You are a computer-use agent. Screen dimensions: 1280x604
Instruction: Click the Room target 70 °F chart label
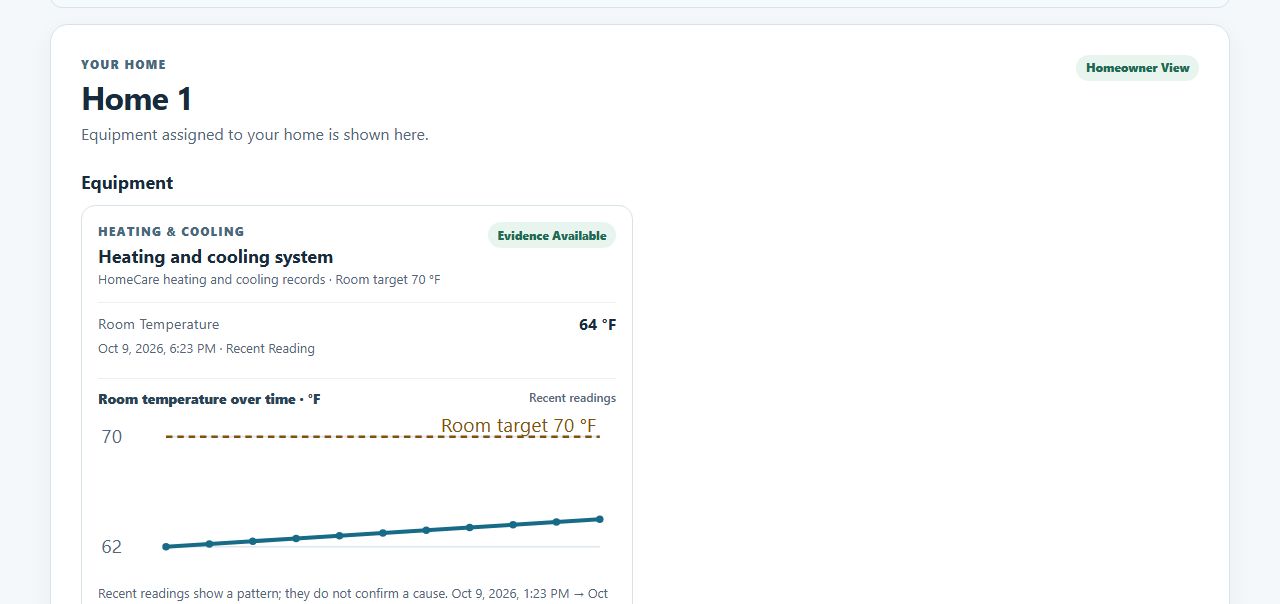[x=518, y=425]
